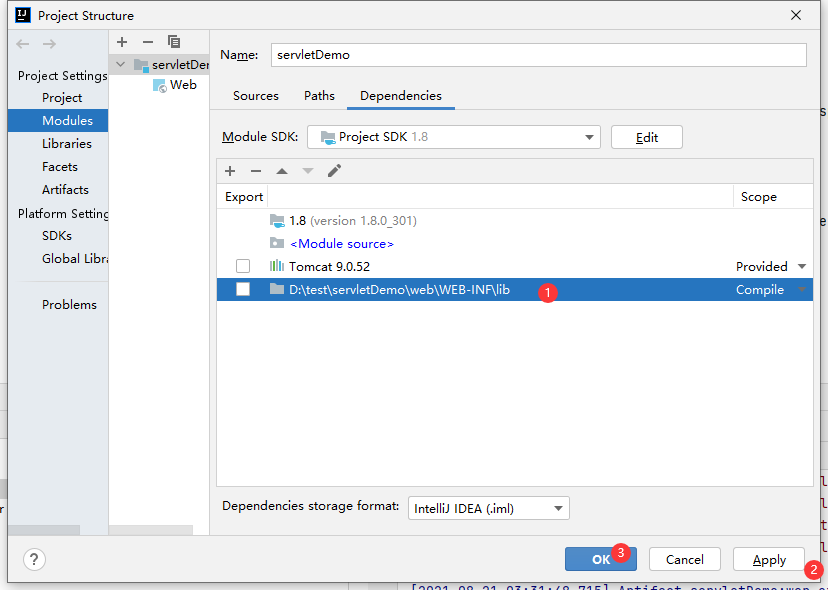
Task: Click the Name input field
Action: click(x=539, y=55)
